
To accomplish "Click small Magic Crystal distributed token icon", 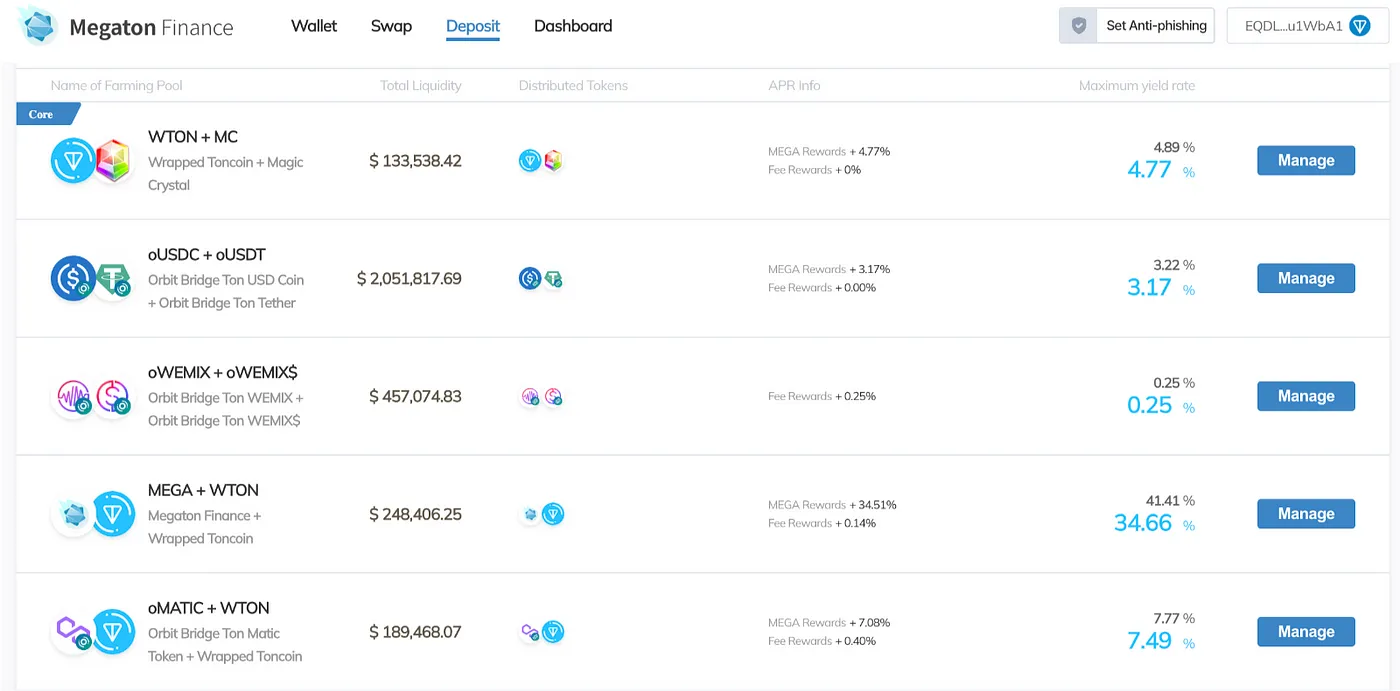I will (553, 160).
